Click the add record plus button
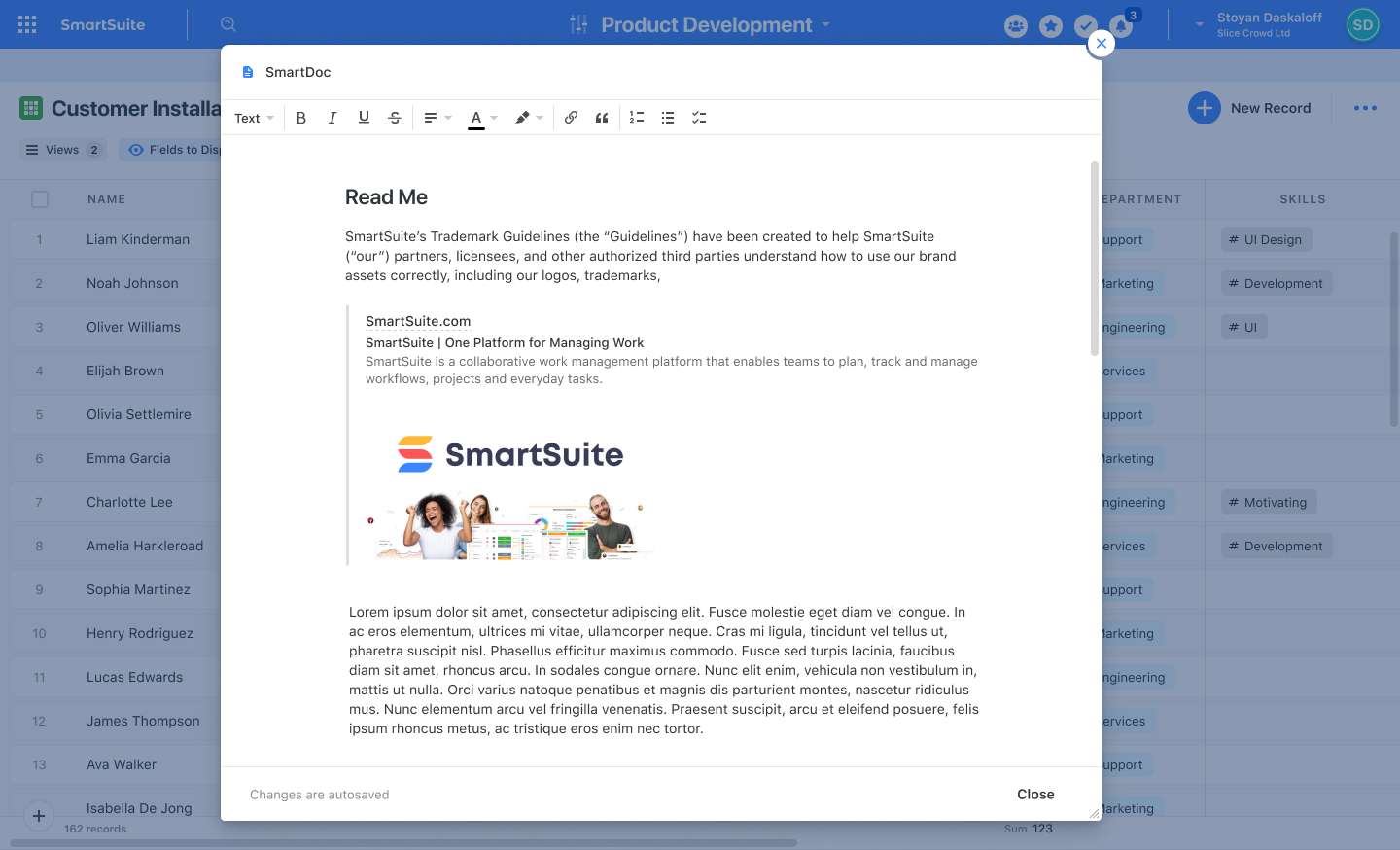1400x850 pixels. coord(38,816)
